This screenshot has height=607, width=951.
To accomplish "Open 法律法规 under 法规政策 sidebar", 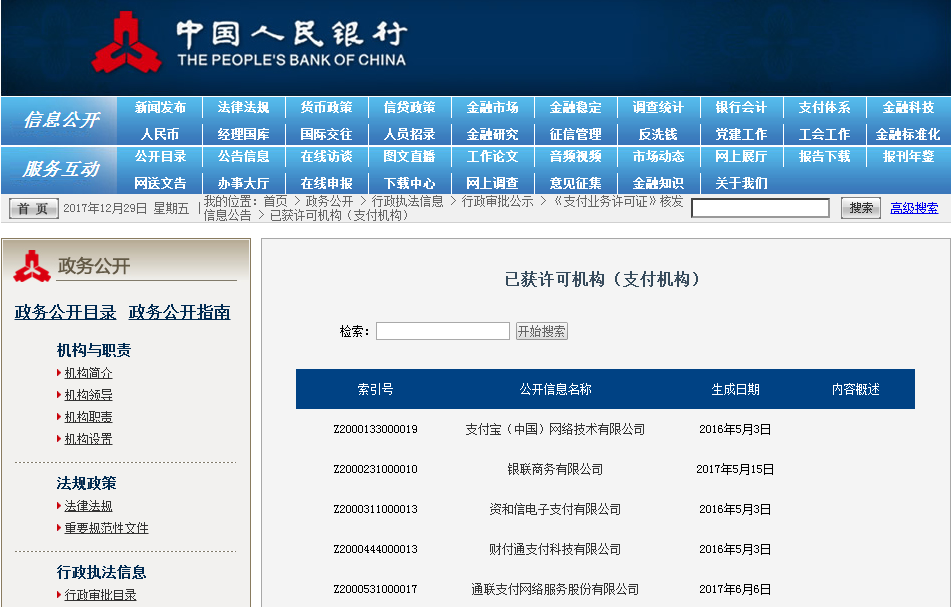I will point(88,506).
